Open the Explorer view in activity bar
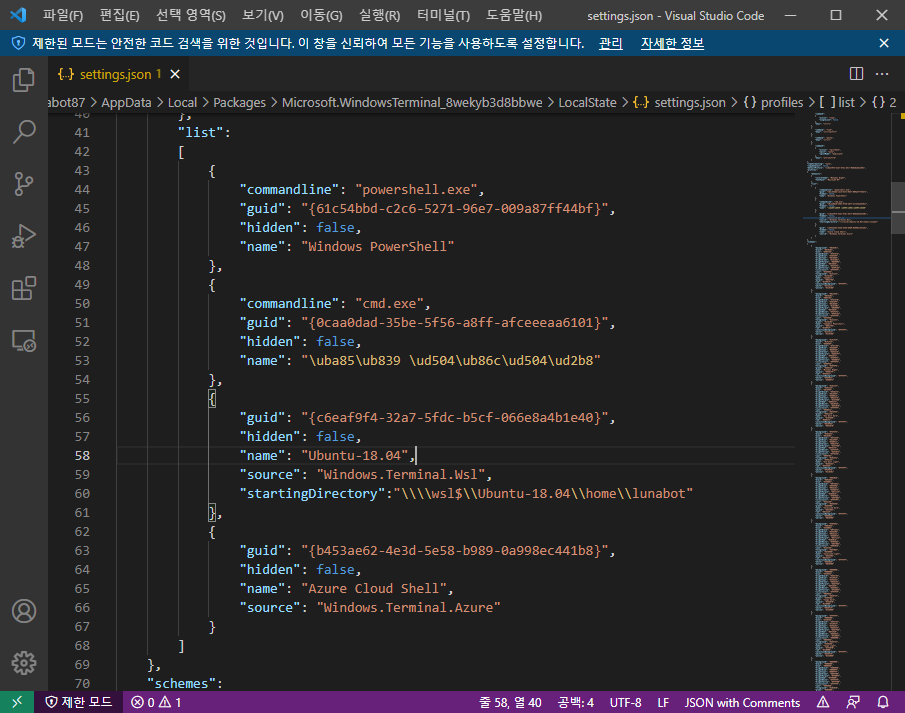Viewport: 905px width, 713px height. (x=24, y=80)
